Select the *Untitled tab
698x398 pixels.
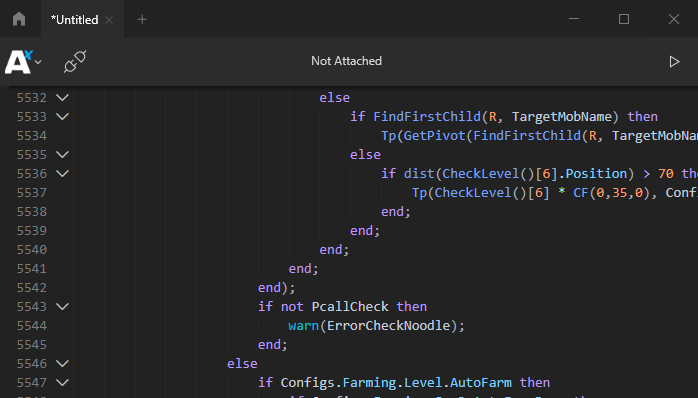(74, 20)
